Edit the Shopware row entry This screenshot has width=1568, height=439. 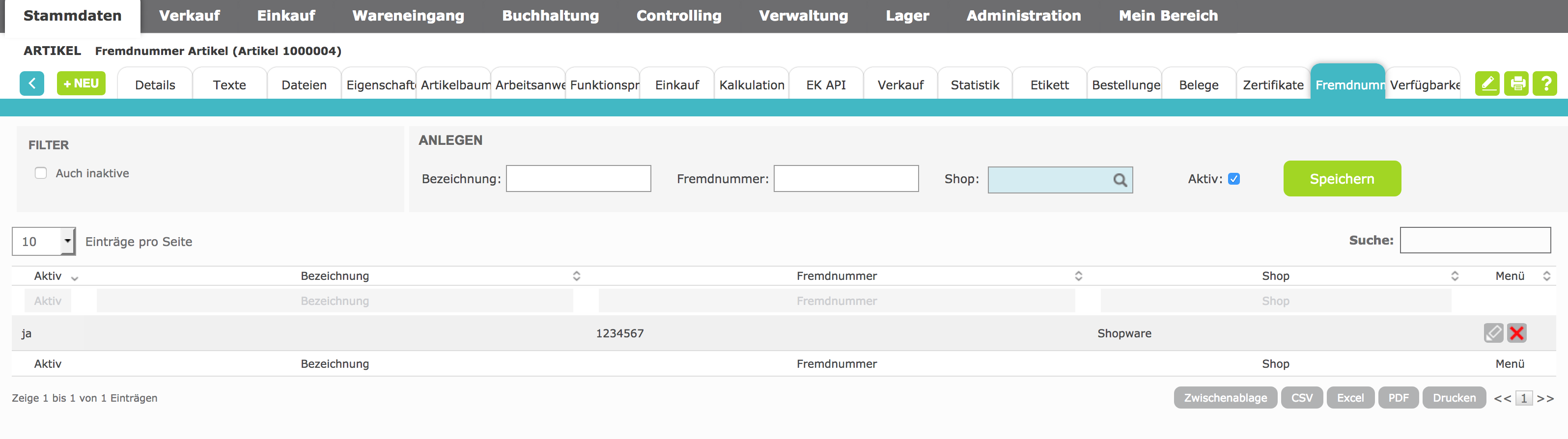(x=1493, y=333)
